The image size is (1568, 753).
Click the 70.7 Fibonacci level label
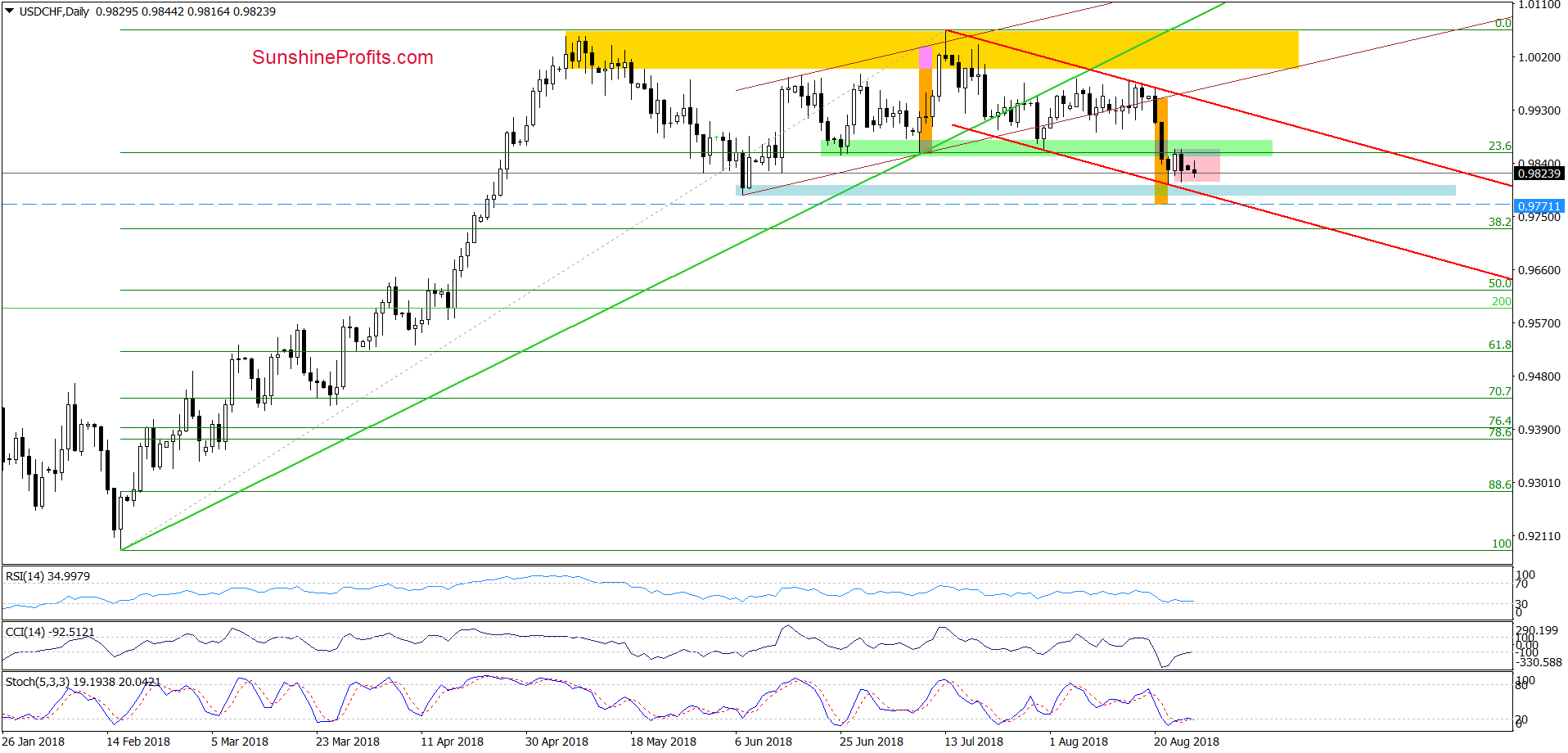[1499, 391]
